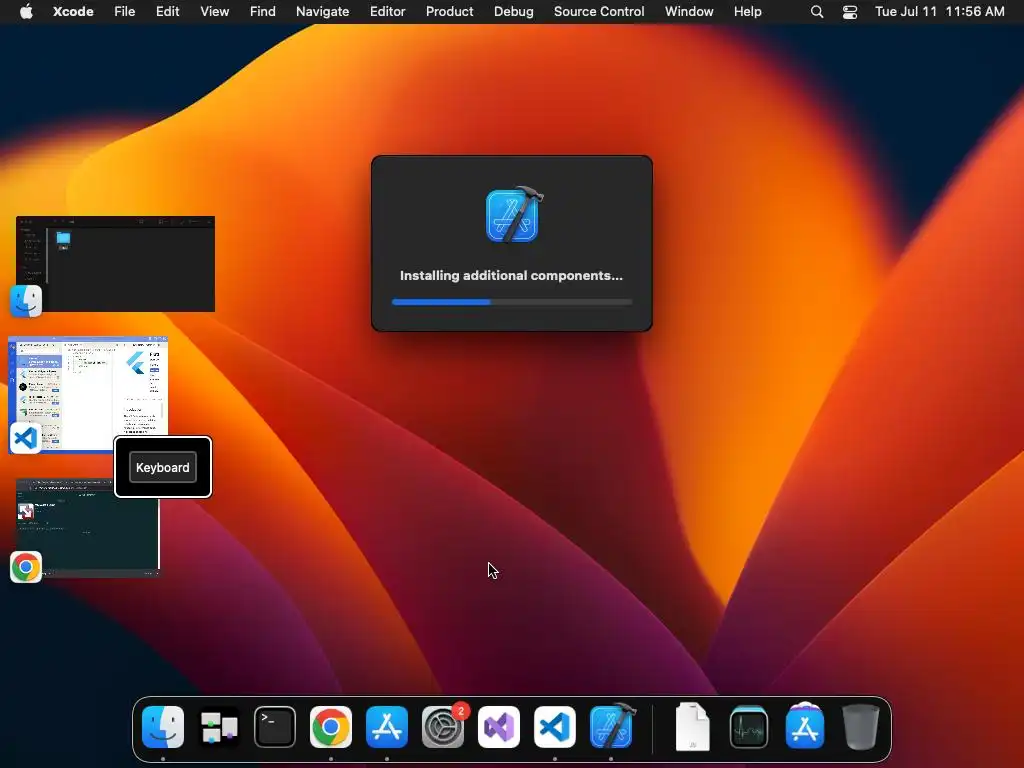
Task: Click the VS Code app icon in Stage Manager
Action: pos(26,438)
